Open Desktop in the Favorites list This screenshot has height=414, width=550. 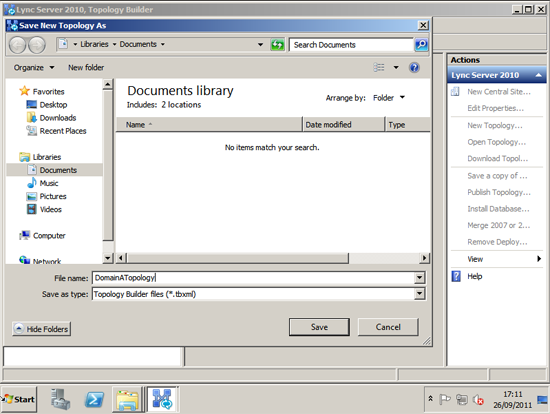pyautogui.click(x=53, y=105)
